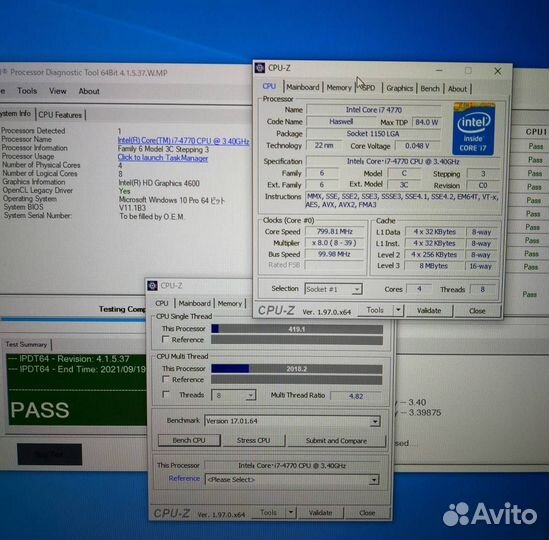
Task: Open the About tab in front CPU-Z
Action: pos(457,89)
